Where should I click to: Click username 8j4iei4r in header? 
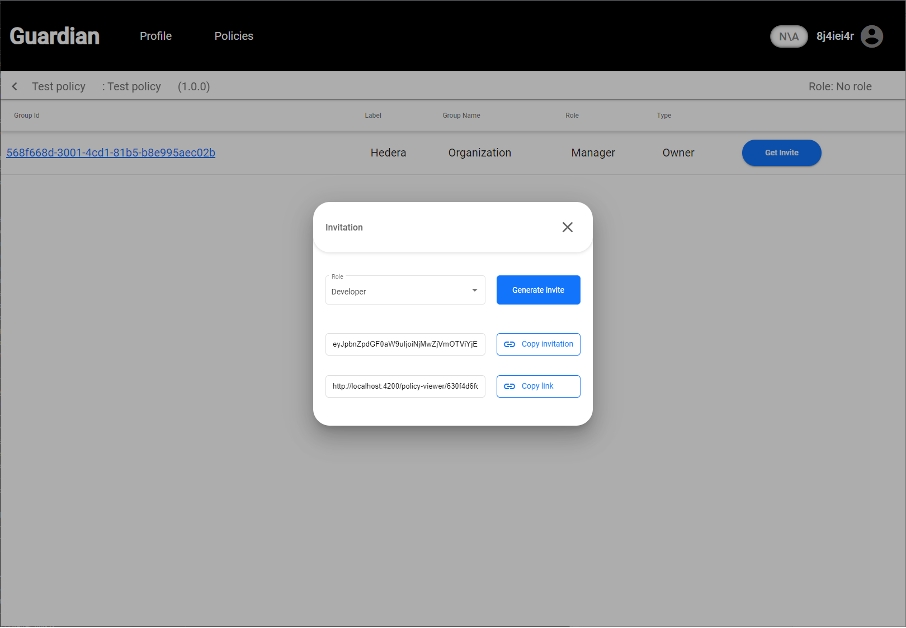(x=835, y=36)
